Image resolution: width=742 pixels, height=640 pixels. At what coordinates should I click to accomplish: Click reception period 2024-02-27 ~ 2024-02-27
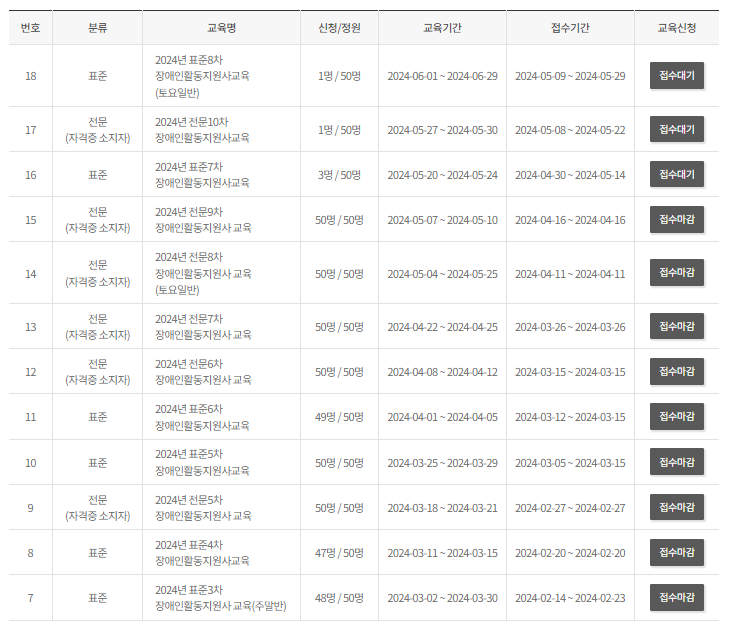tap(570, 508)
